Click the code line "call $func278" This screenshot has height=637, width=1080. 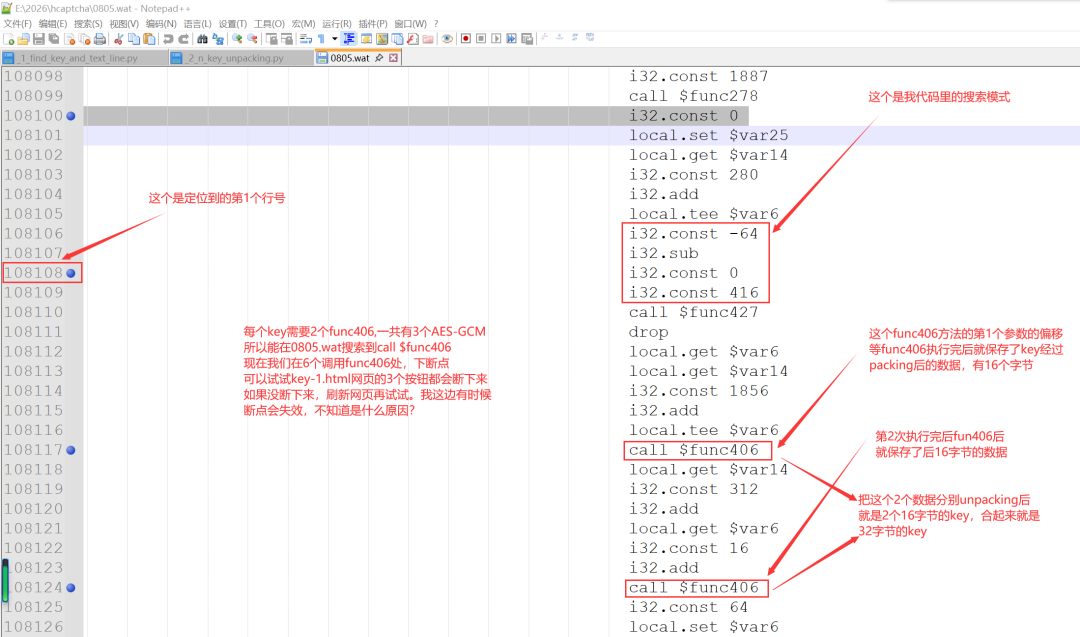[x=693, y=96]
